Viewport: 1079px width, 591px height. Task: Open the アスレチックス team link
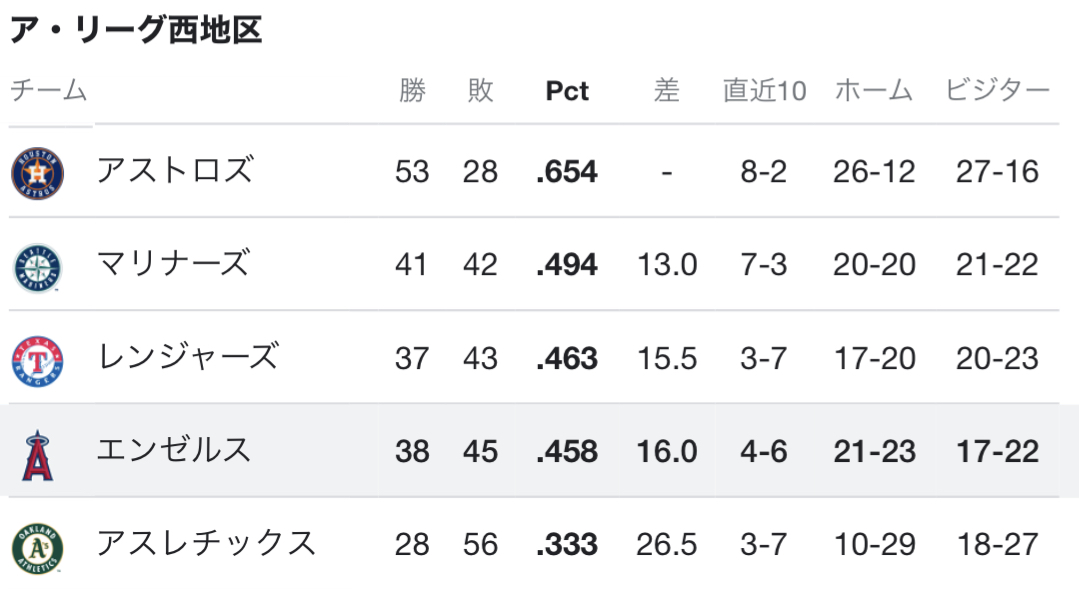click(x=206, y=543)
